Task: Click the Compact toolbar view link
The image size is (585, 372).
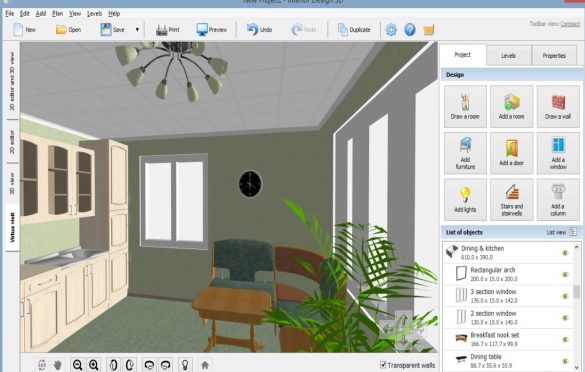Action: 570,24
